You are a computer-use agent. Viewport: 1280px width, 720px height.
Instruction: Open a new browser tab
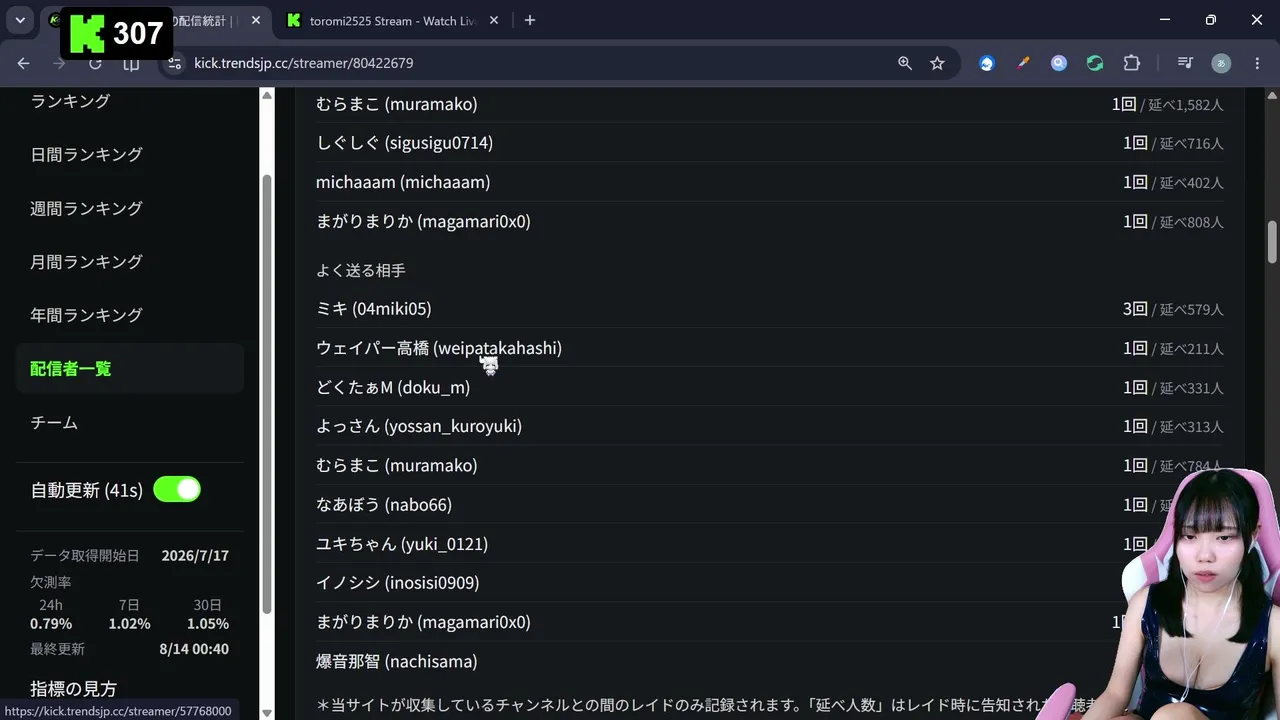tap(530, 20)
